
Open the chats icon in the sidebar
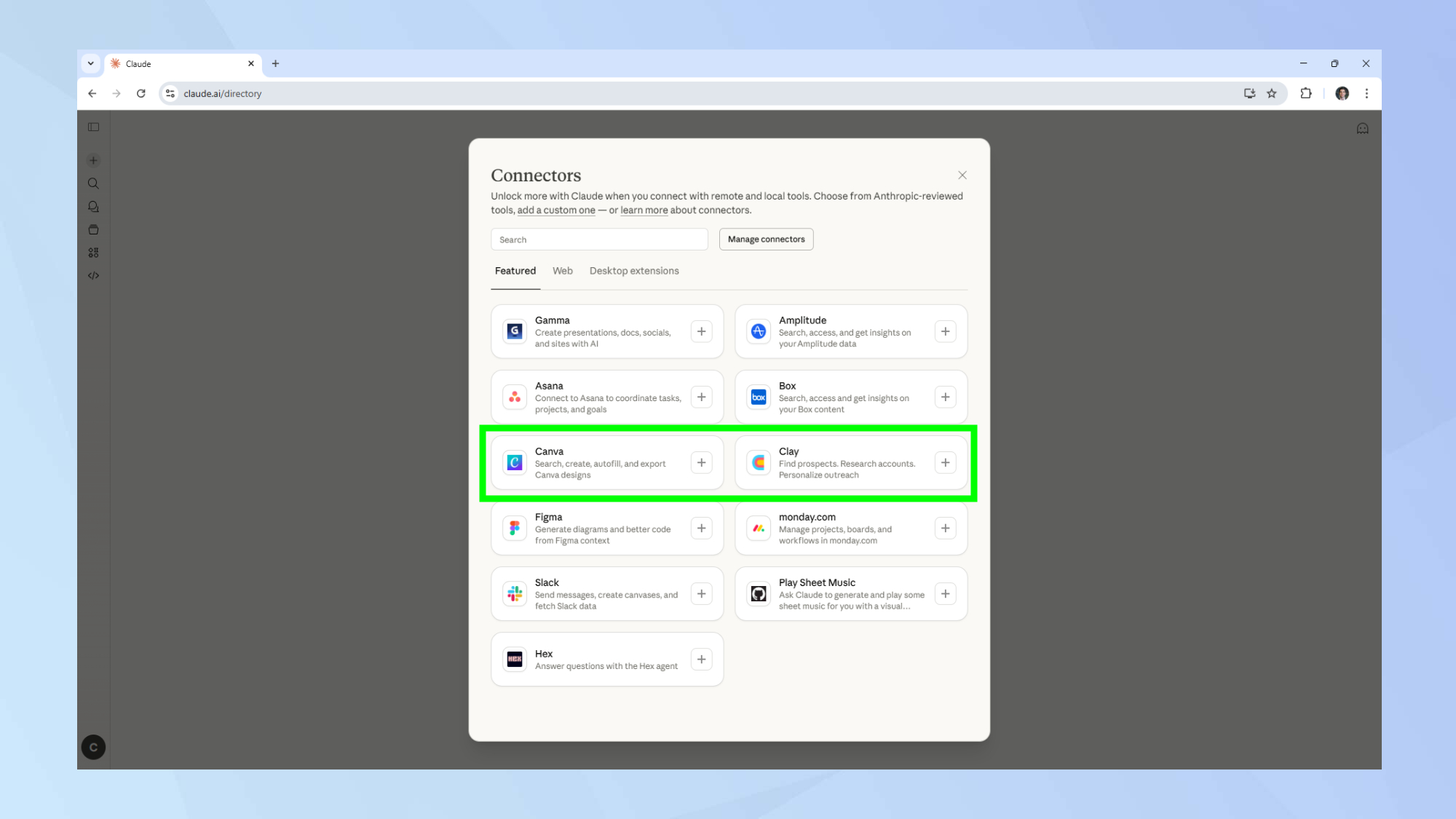(93, 206)
